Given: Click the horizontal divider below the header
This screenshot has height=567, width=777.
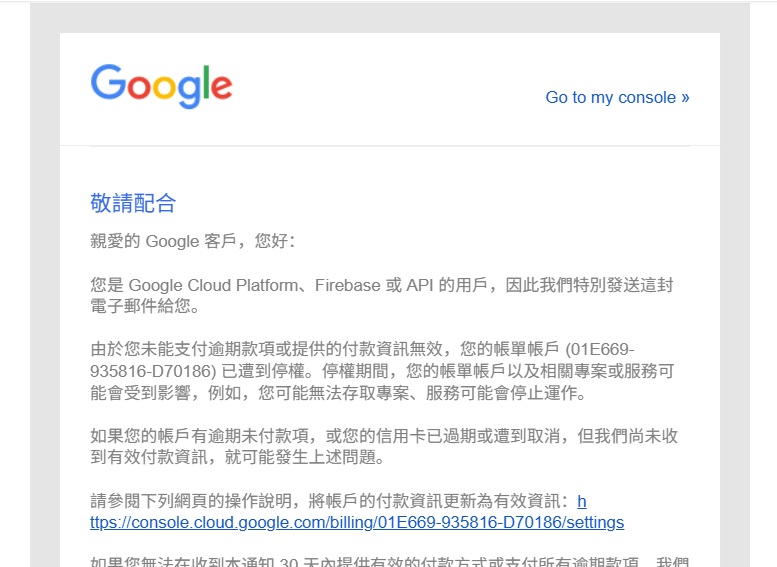Looking at the screenshot, I should click(x=390, y=146).
